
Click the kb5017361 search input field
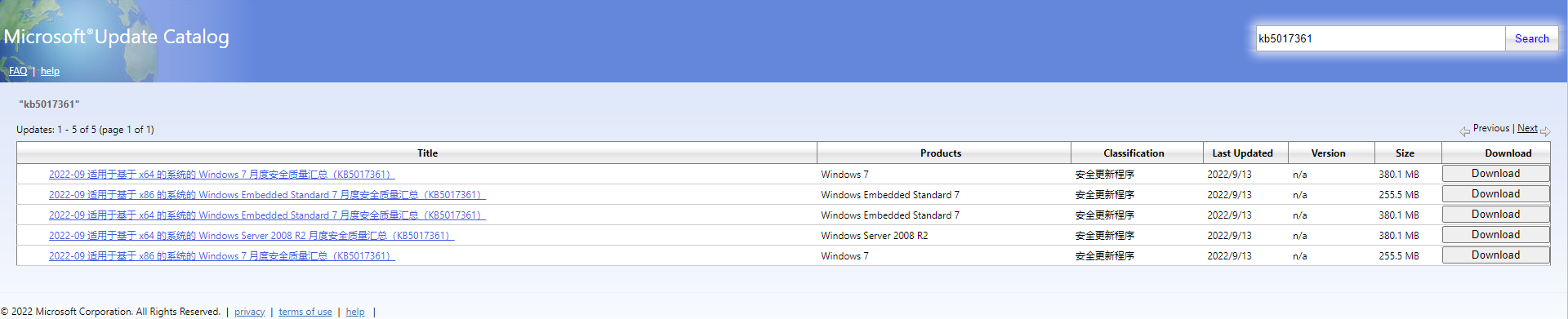[x=1380, y=38]
